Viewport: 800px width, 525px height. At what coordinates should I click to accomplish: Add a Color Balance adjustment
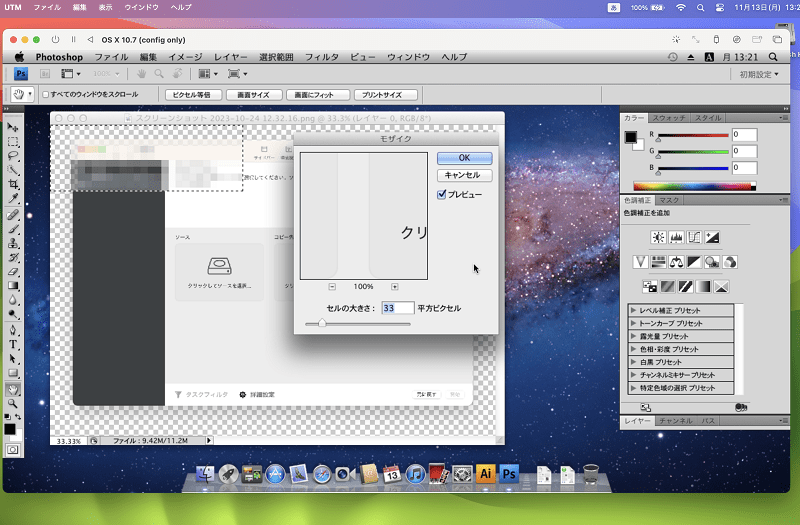[x=676, y=262]
